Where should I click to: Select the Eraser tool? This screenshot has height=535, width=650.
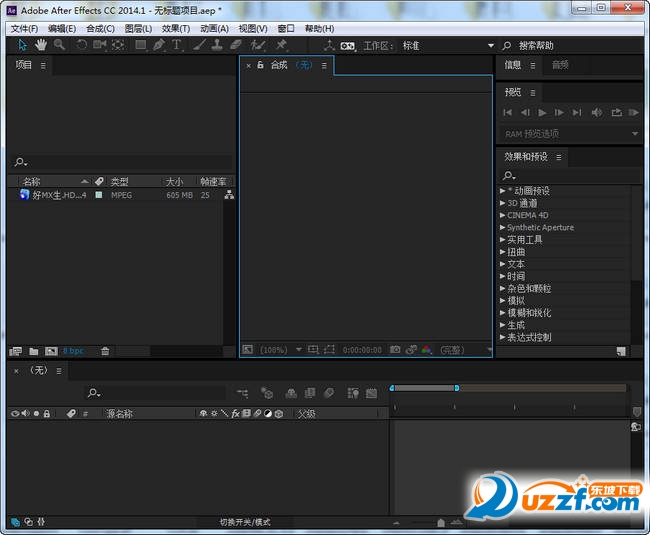click(x=235, y=45)
